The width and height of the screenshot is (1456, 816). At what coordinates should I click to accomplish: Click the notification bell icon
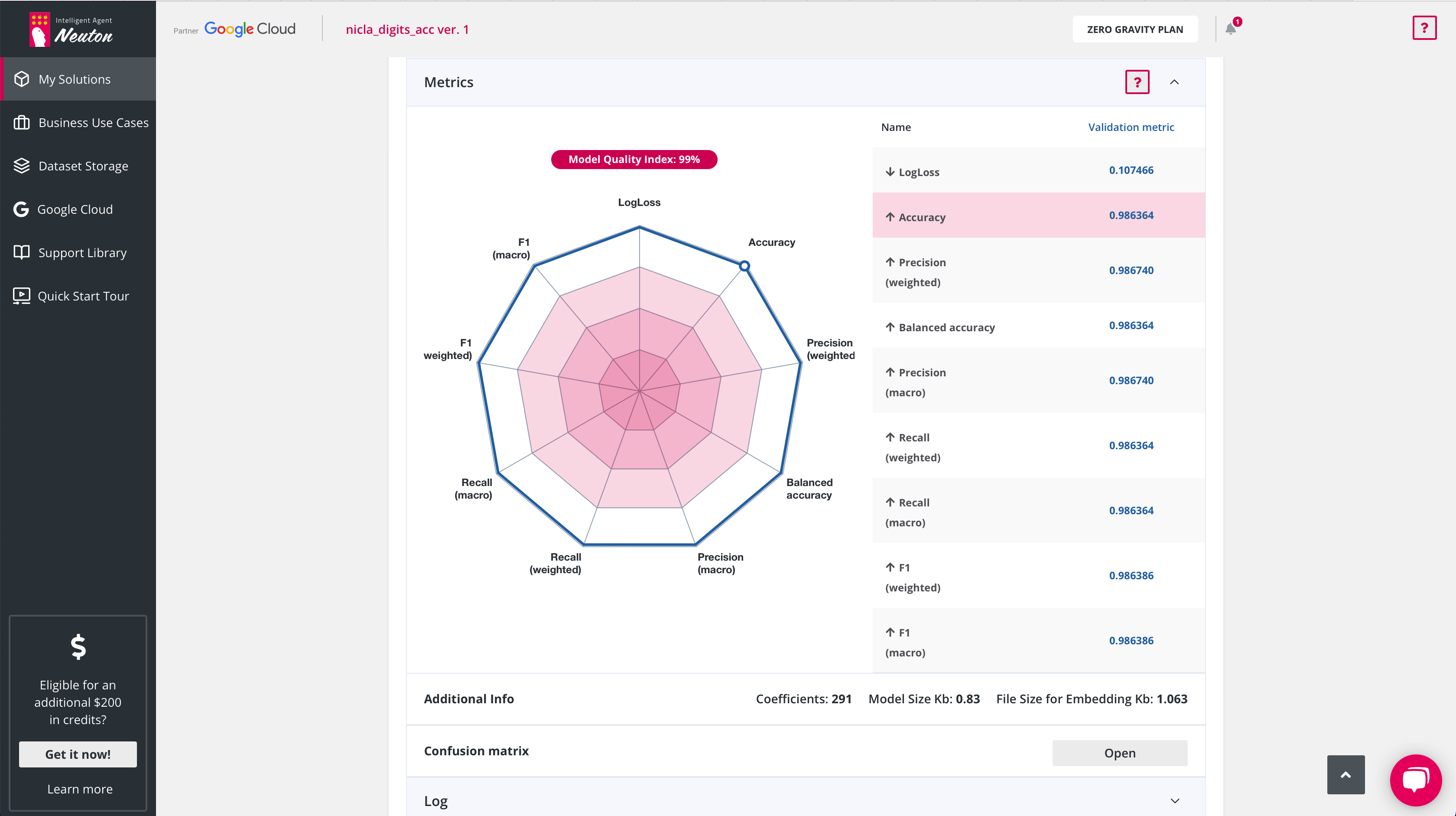click(x=1231, y=29)
